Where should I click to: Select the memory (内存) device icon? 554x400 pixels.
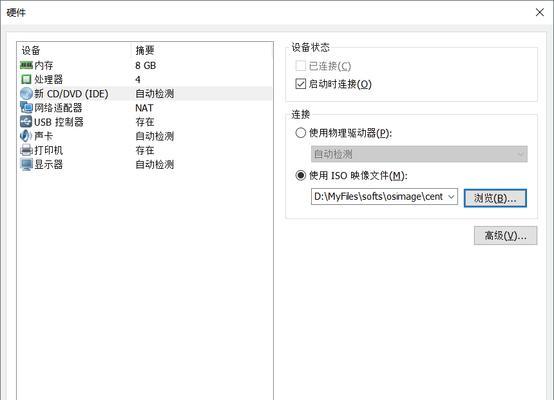click(26, 65)
